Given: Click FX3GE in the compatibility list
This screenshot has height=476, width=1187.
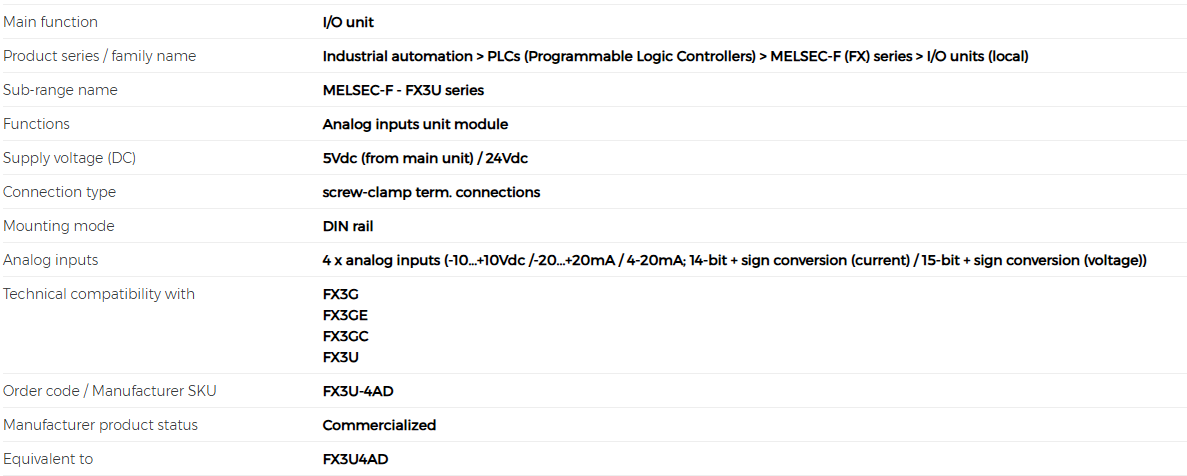Looking at the screenshot, I should pos(346,315).
